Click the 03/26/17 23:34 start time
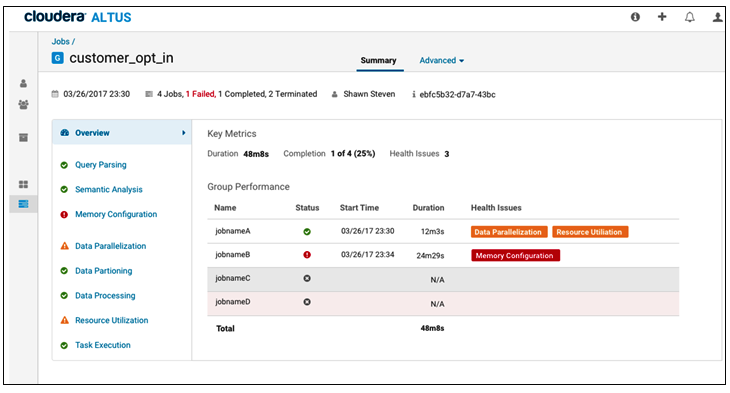Viewport: 730px width, 393px height. pos(367,255)
